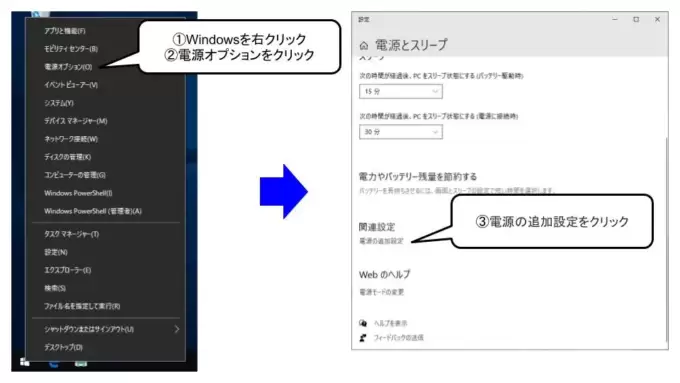Click the 電源モードの変更 help link
Viewport: 680px width, 383px height.
click(x=381, y=292)
